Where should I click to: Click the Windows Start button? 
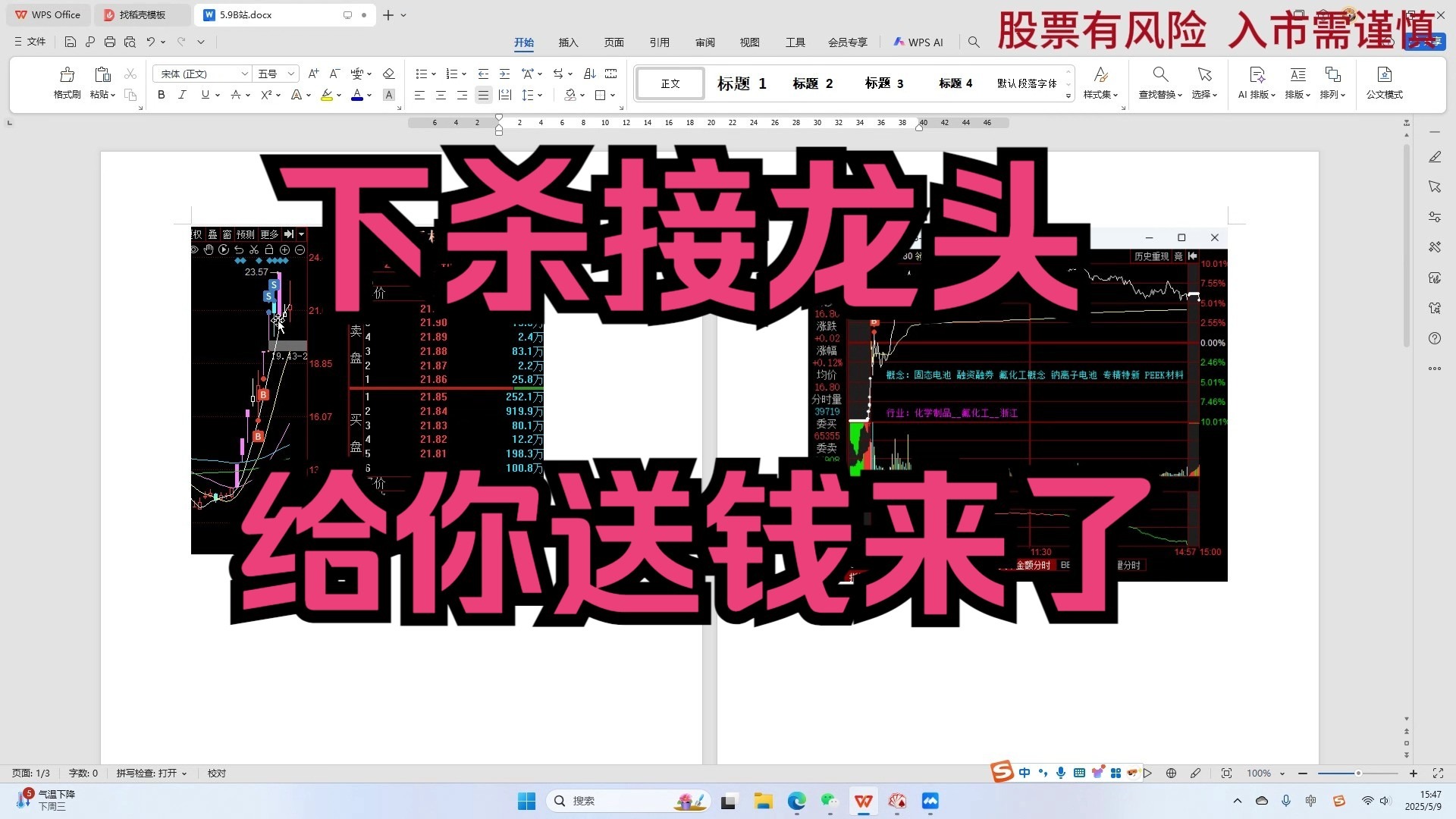click(526, 801)
